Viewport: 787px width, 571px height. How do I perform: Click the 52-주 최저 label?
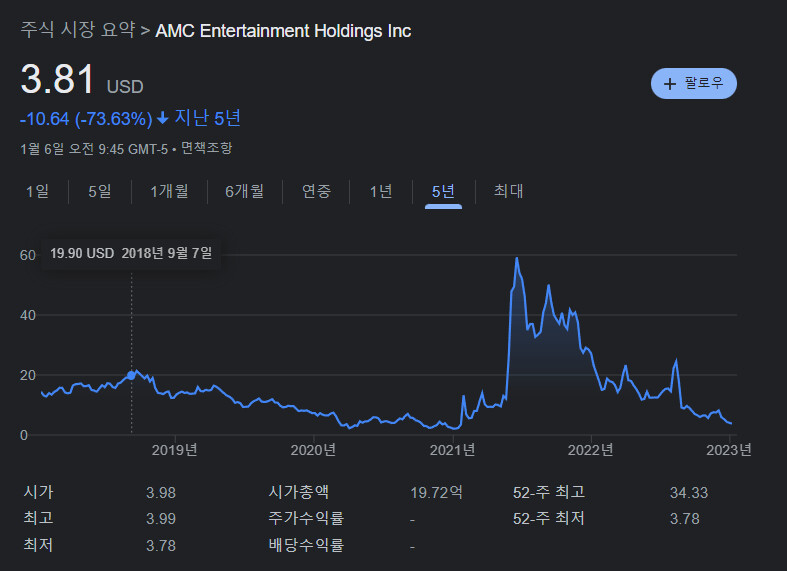pos(549,518)
